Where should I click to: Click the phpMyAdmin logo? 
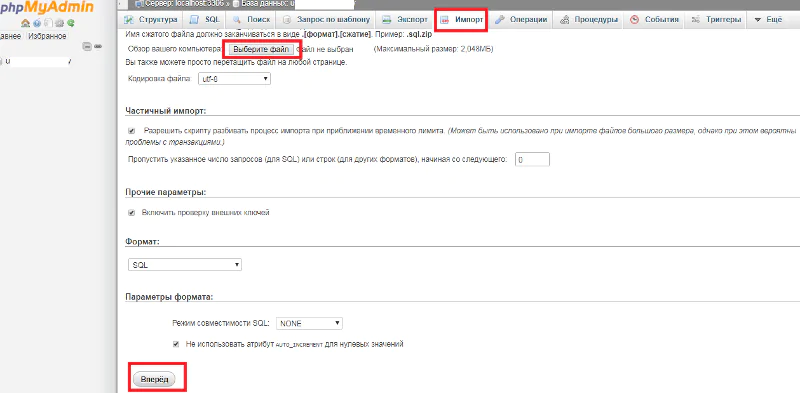pos(47,8)
